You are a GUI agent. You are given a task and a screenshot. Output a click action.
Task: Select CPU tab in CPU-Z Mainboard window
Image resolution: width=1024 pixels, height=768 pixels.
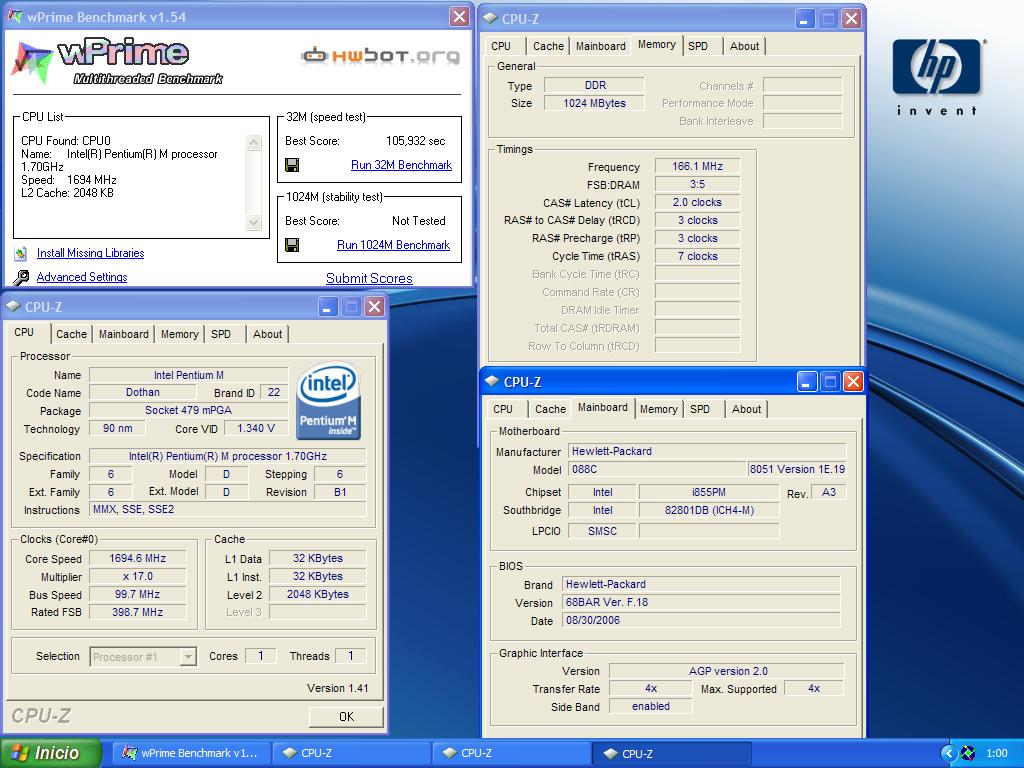tap(503, 409)
